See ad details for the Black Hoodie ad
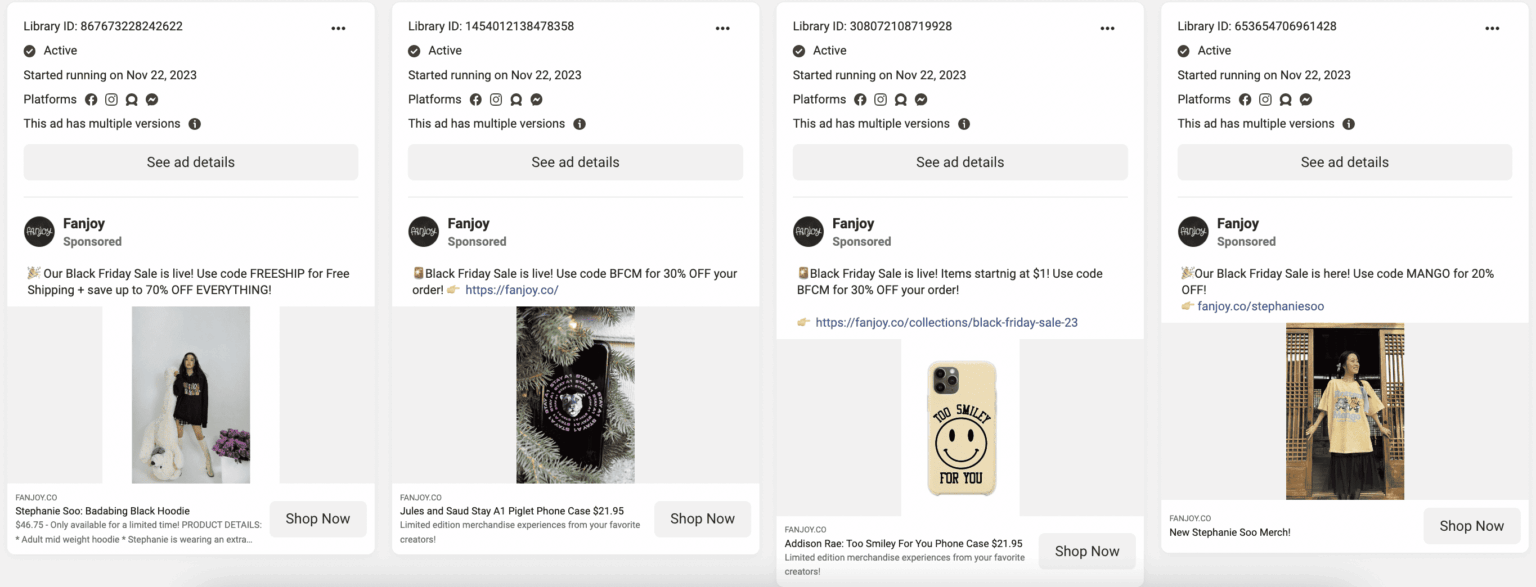This screenshot has width=1536, height=587. click(190, 162)
